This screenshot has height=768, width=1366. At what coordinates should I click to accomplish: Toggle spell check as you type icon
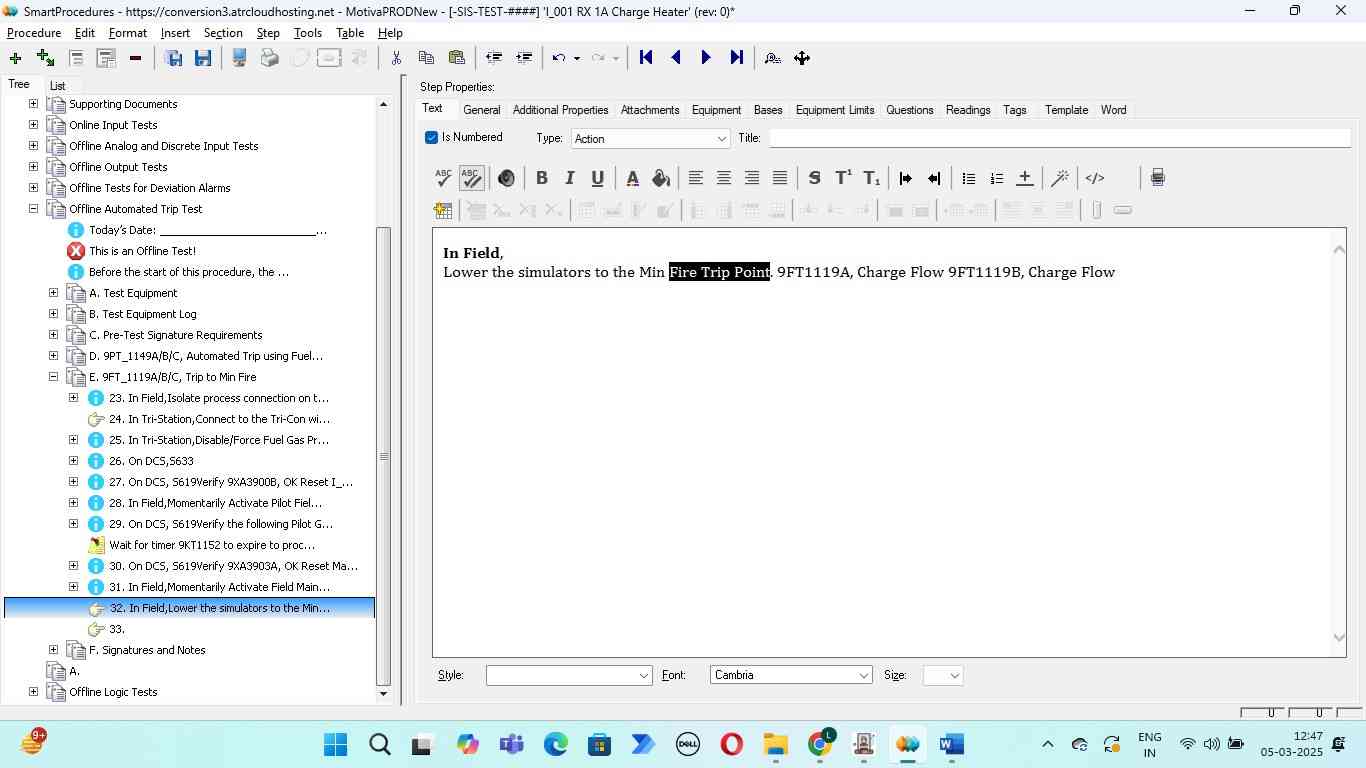(x=471, y=178)
